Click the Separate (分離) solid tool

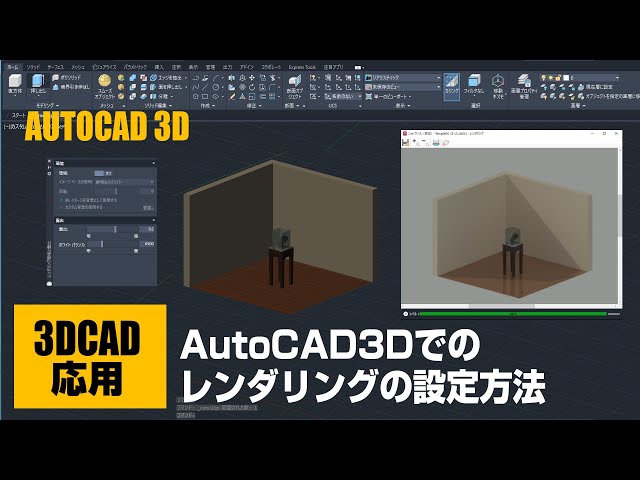tap(159, 97)
